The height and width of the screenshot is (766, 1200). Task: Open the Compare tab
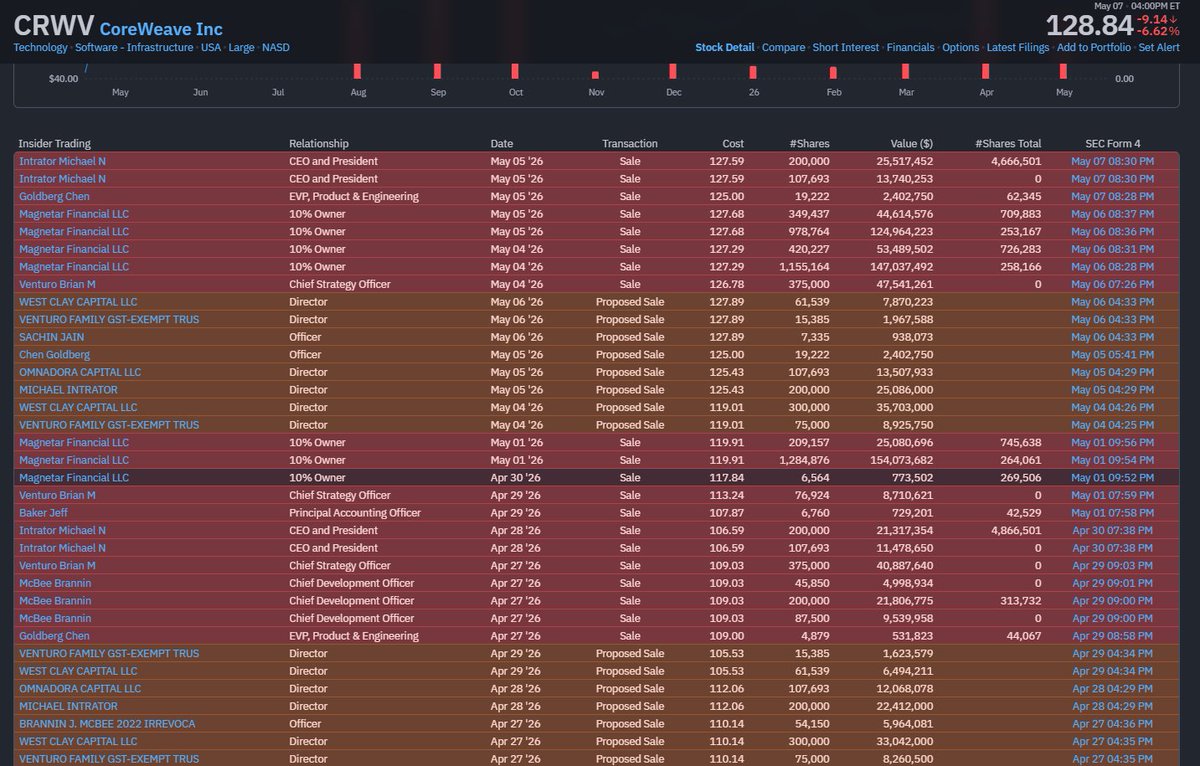coord(783,47)
